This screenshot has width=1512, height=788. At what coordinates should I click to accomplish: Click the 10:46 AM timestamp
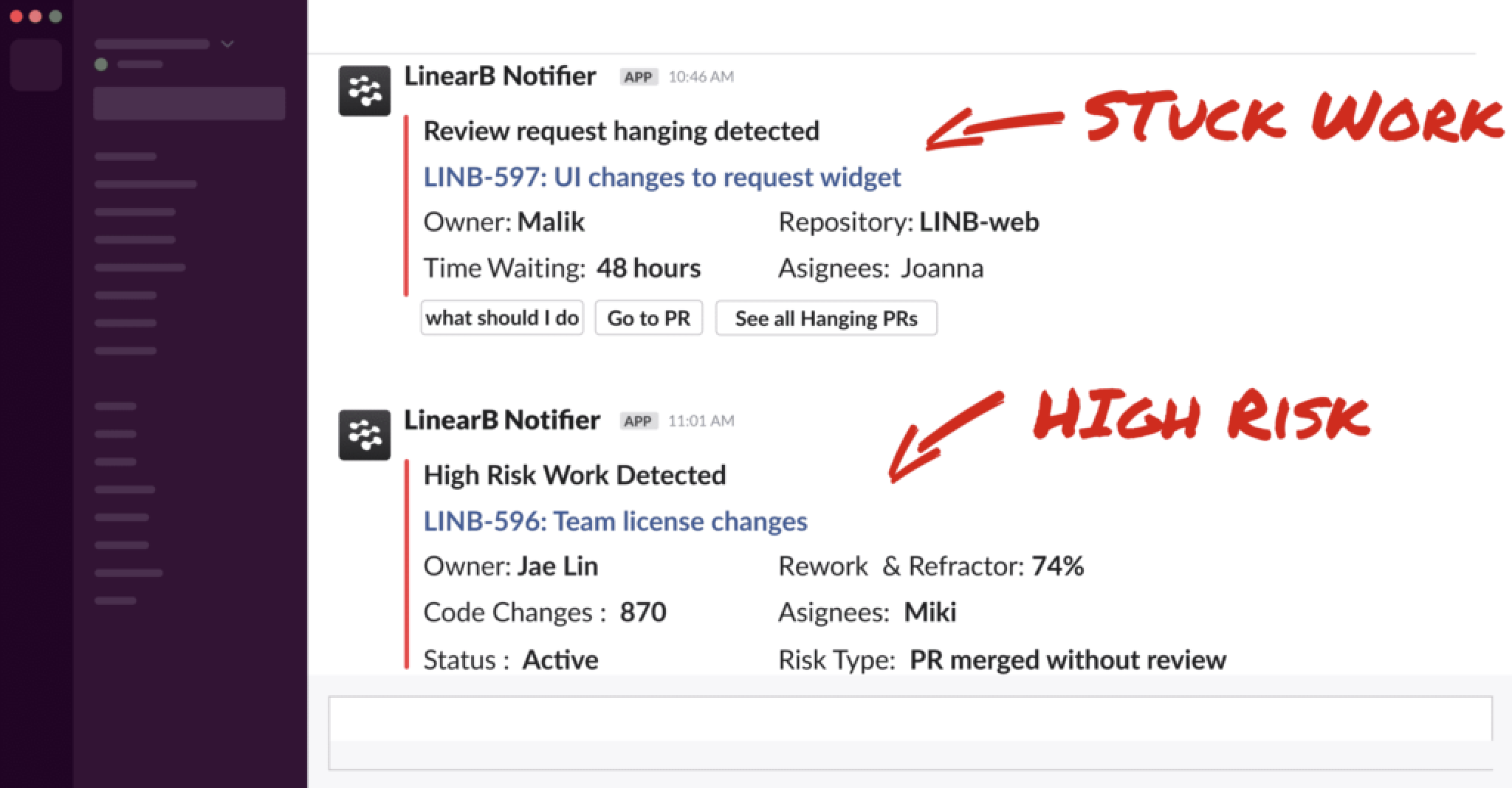701,77
